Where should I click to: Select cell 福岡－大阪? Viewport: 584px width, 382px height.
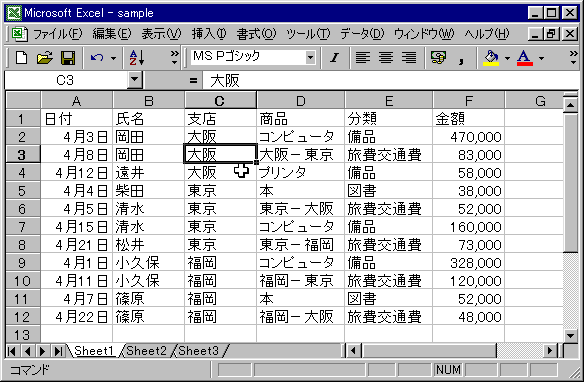pyautogui.click(x=301, y=317)
